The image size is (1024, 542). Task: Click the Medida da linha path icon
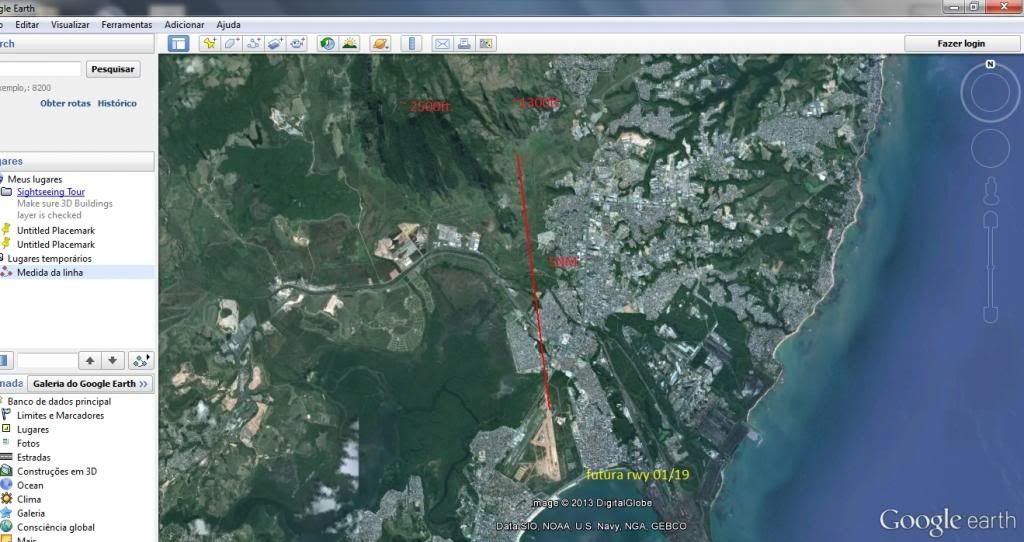pos(7,272)
